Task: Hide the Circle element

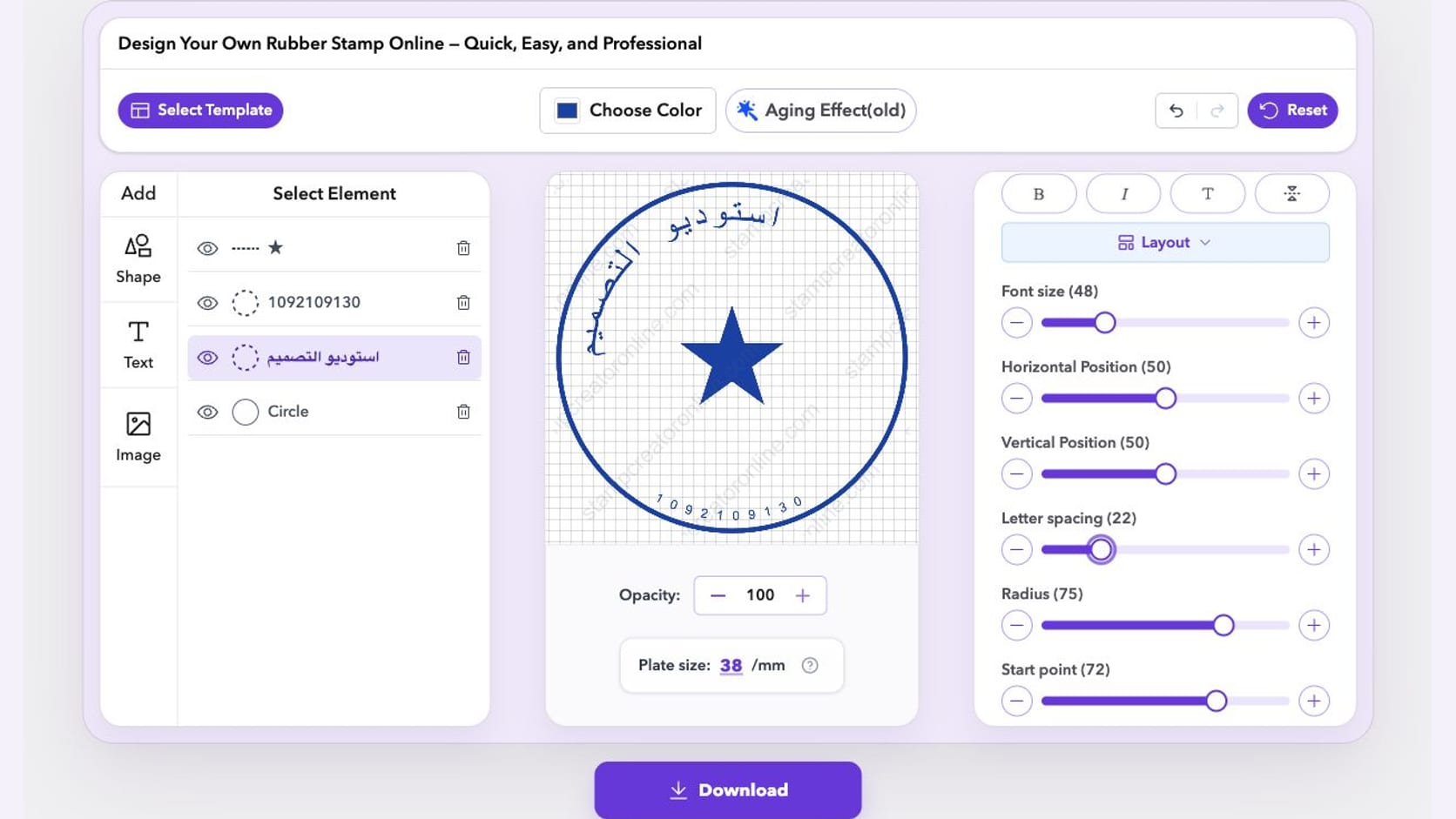Action: click(x=207, y=411)
